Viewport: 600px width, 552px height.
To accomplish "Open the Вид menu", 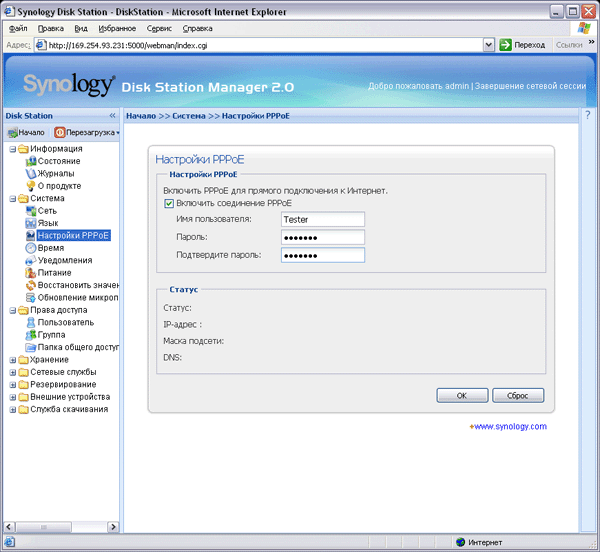I will (81, 28).
